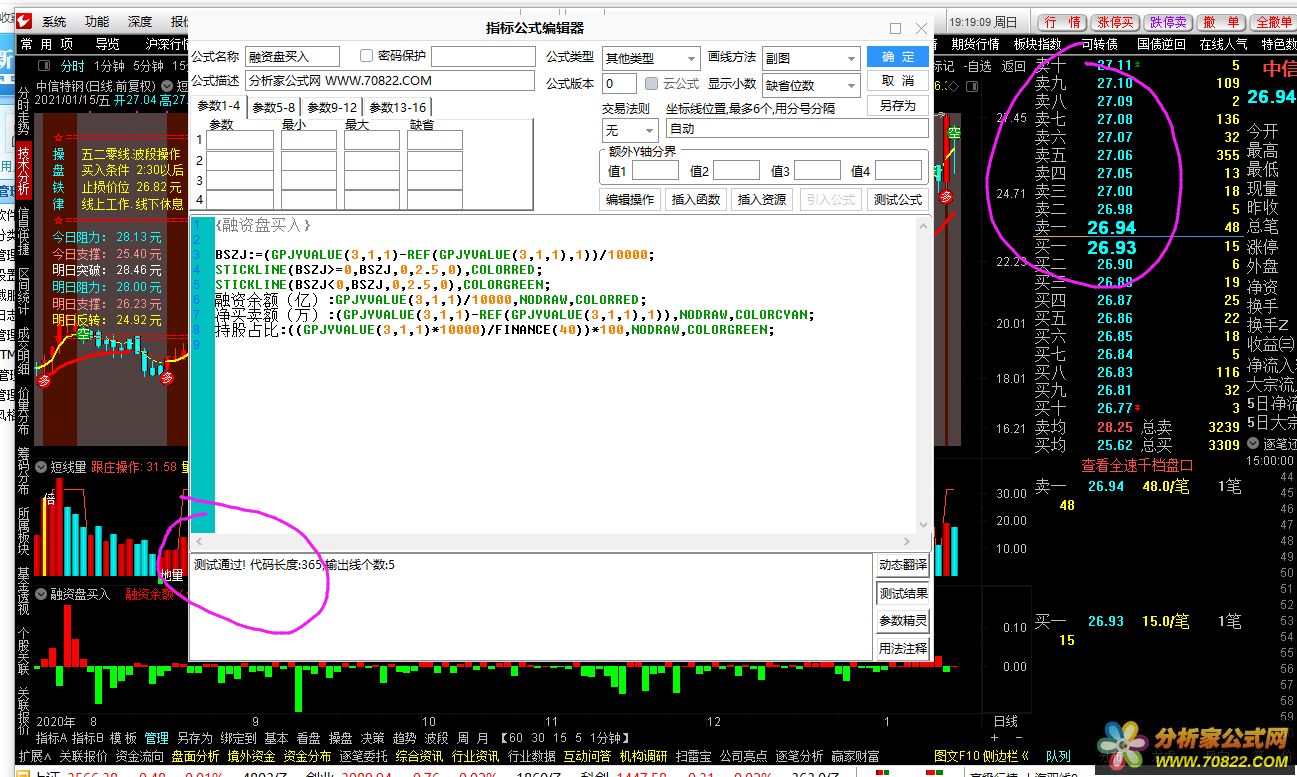Click the 侧边栏 toggle
This screenshot has width=1297, height=777.
point(1005,756)
